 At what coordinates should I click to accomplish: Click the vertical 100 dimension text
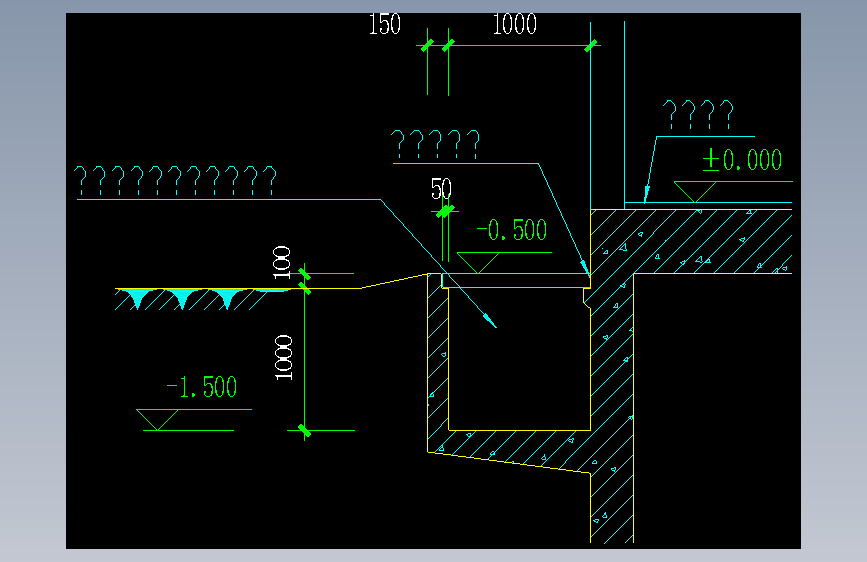(x=281, y=262)
